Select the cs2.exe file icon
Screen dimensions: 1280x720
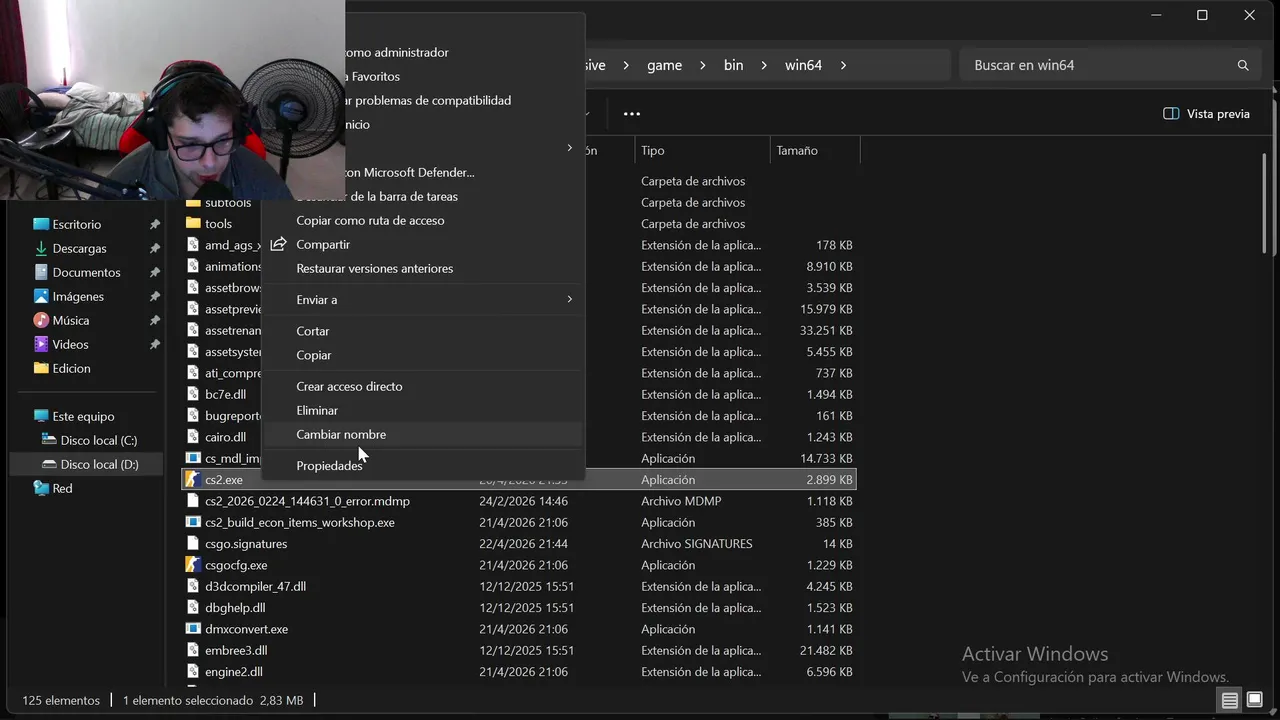193,480
